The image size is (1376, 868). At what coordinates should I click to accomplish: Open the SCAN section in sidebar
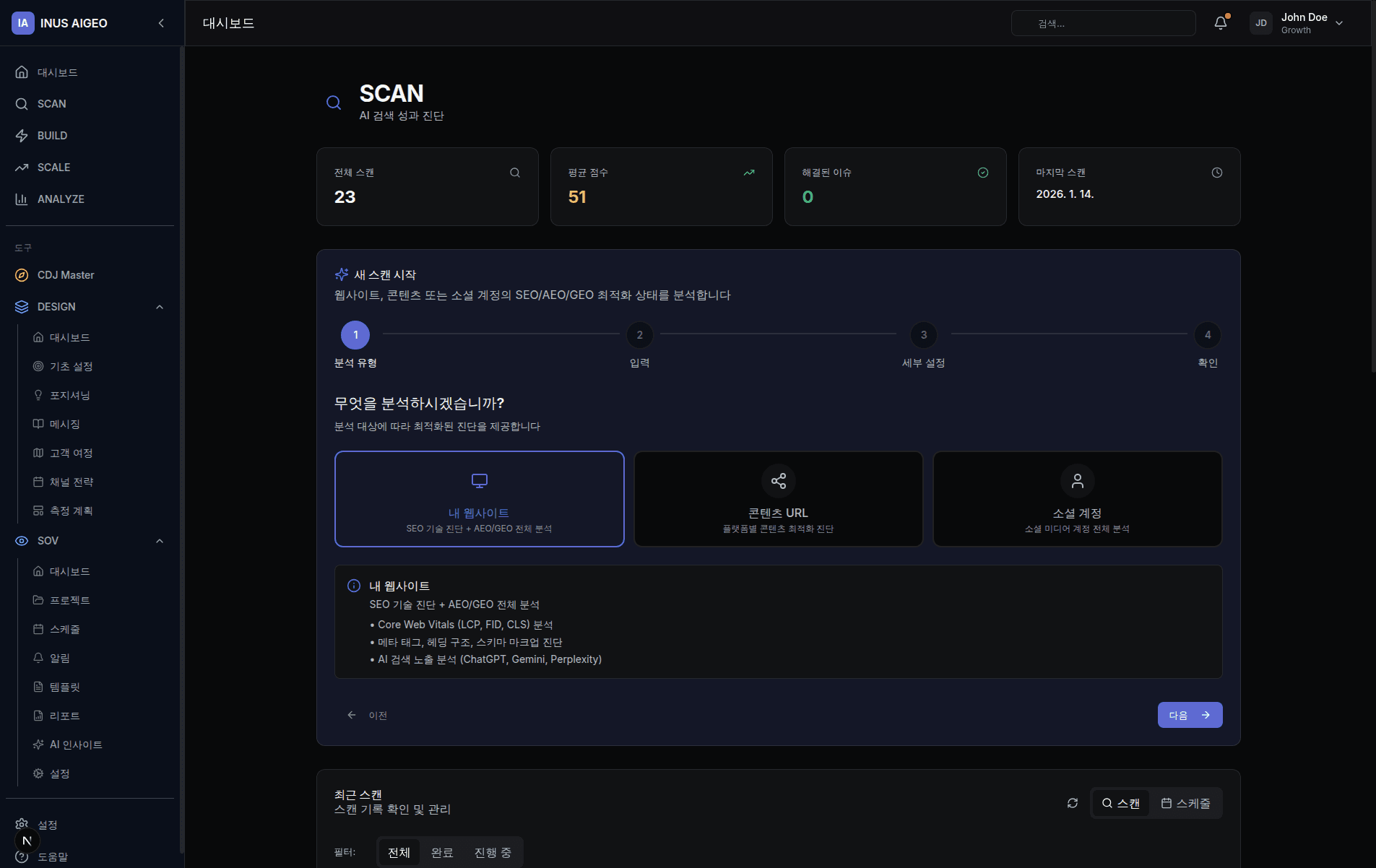(51, 103)
